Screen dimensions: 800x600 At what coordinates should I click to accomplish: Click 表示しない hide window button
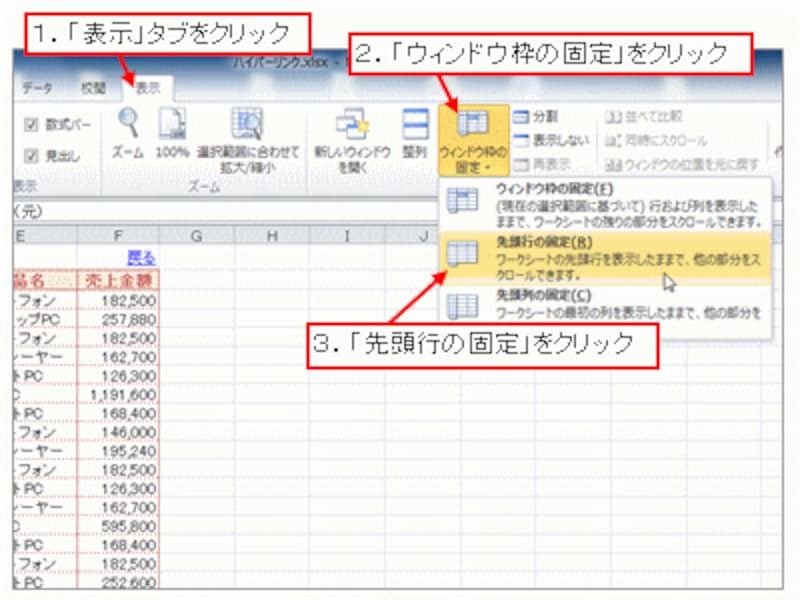[x=551, y=140]
